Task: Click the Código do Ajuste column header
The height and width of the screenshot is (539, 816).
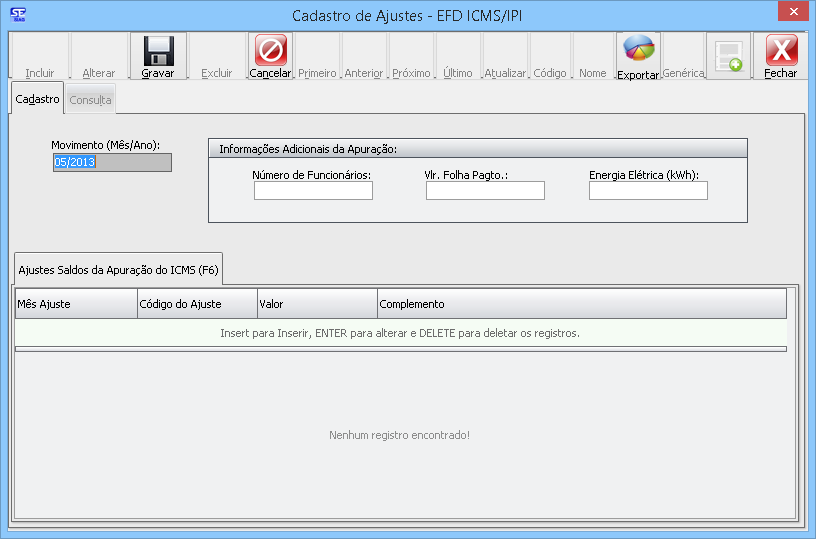Action: [198, 304]
